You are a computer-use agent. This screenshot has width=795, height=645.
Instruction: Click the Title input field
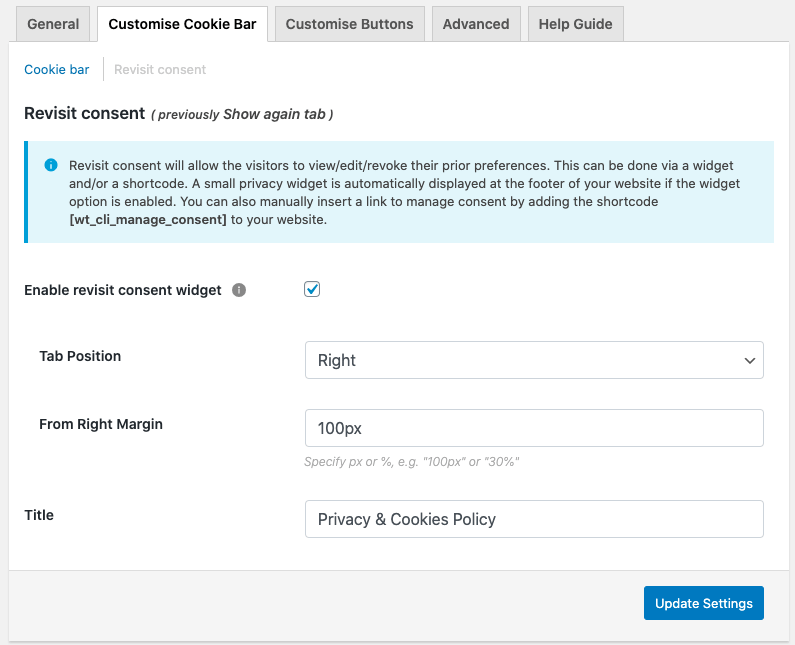click(534, 519)
